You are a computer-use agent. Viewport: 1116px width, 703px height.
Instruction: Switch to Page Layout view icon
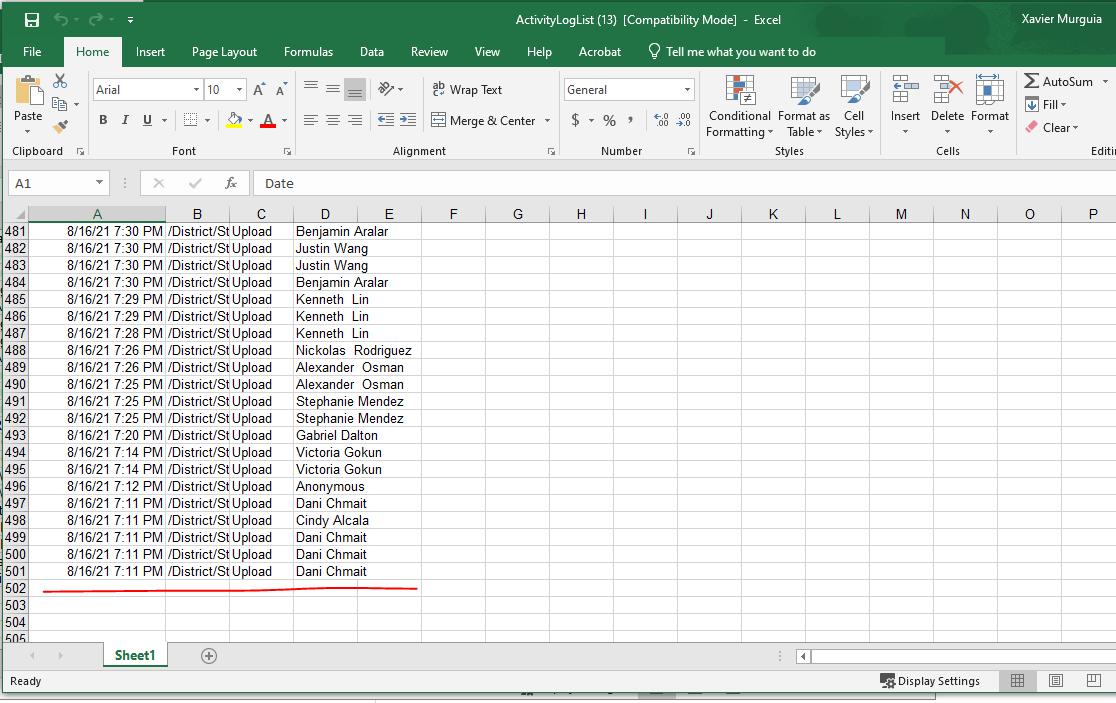point(1056,681)
